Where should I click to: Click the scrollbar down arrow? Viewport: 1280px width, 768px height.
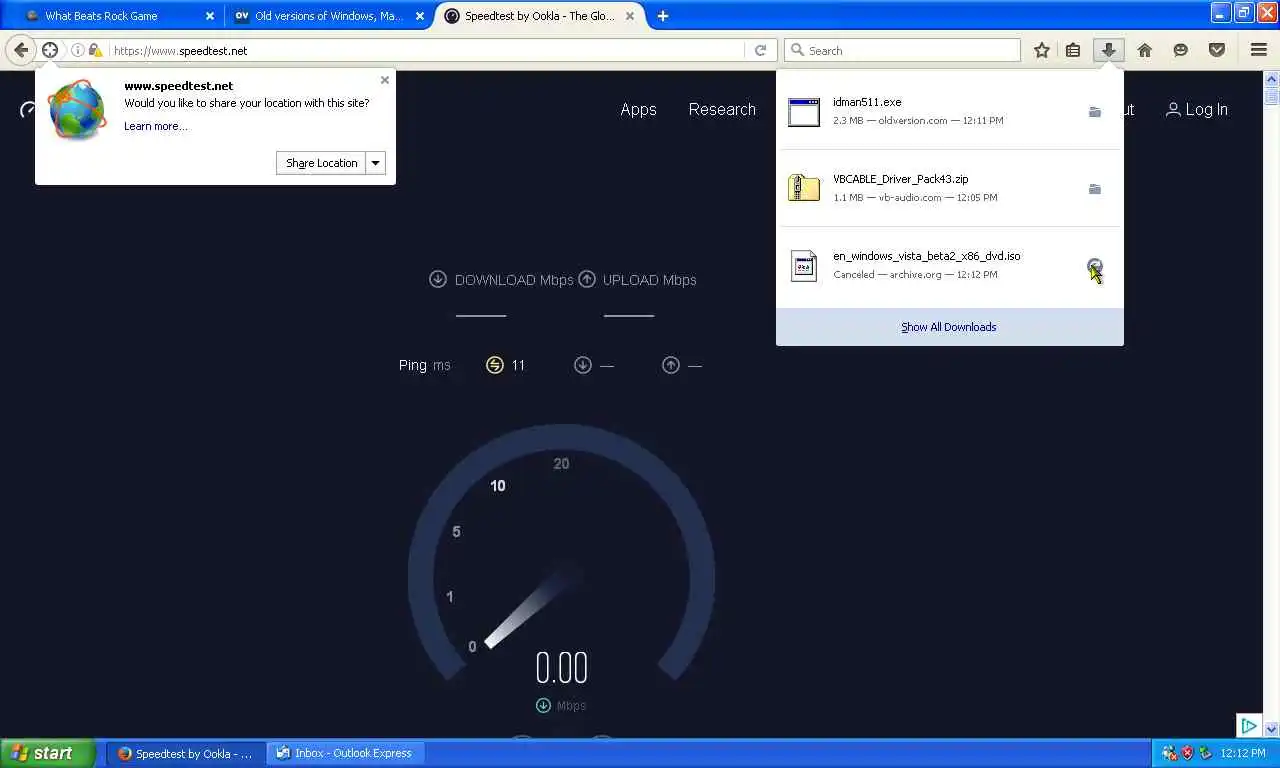click(x=1272, y=729)
